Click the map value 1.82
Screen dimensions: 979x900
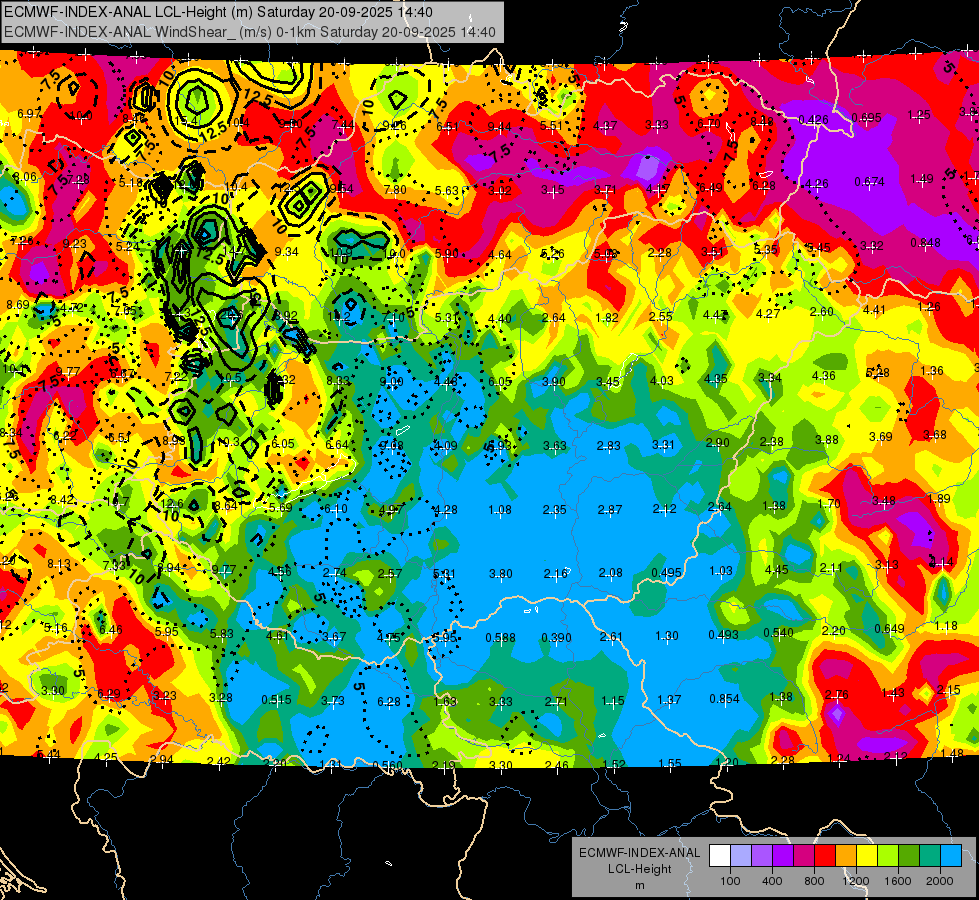[x=607, y=318]
